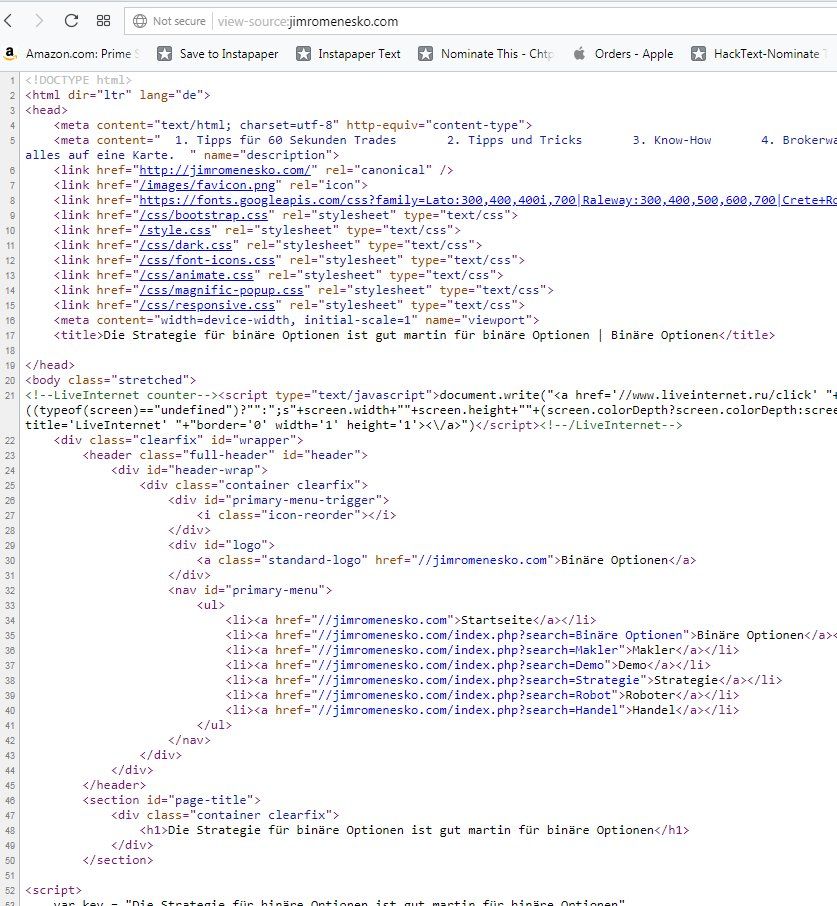Open the /images/favicon.png link

[x=207, y=185]
